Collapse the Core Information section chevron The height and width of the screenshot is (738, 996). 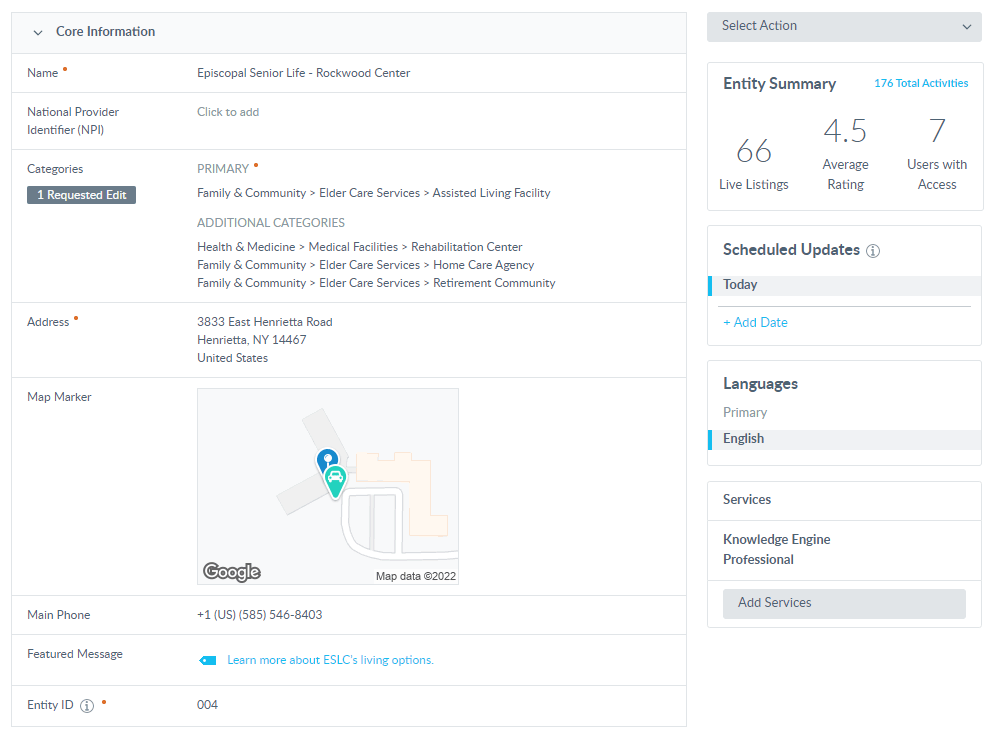[x=38, y=32]
